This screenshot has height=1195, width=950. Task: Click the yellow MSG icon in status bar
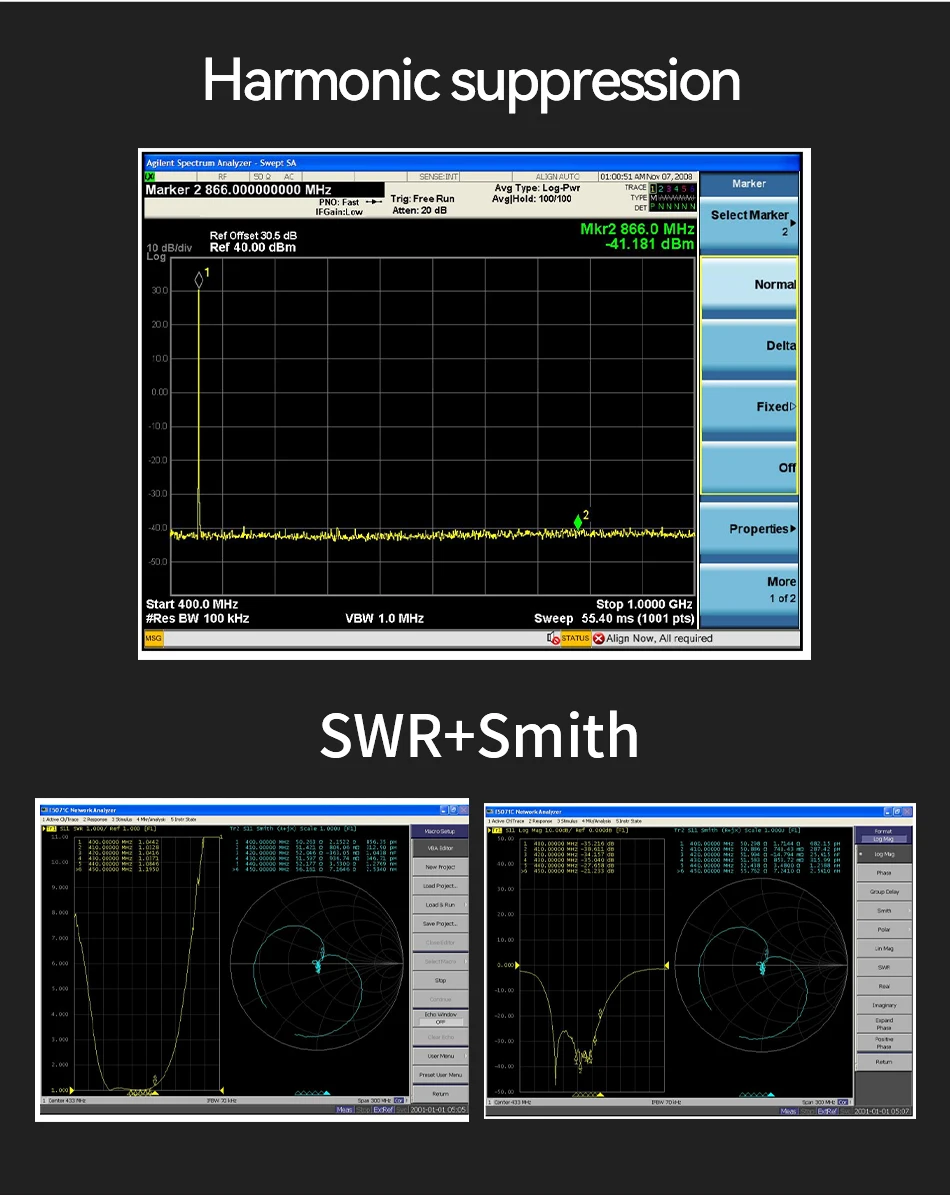(154, 638)
